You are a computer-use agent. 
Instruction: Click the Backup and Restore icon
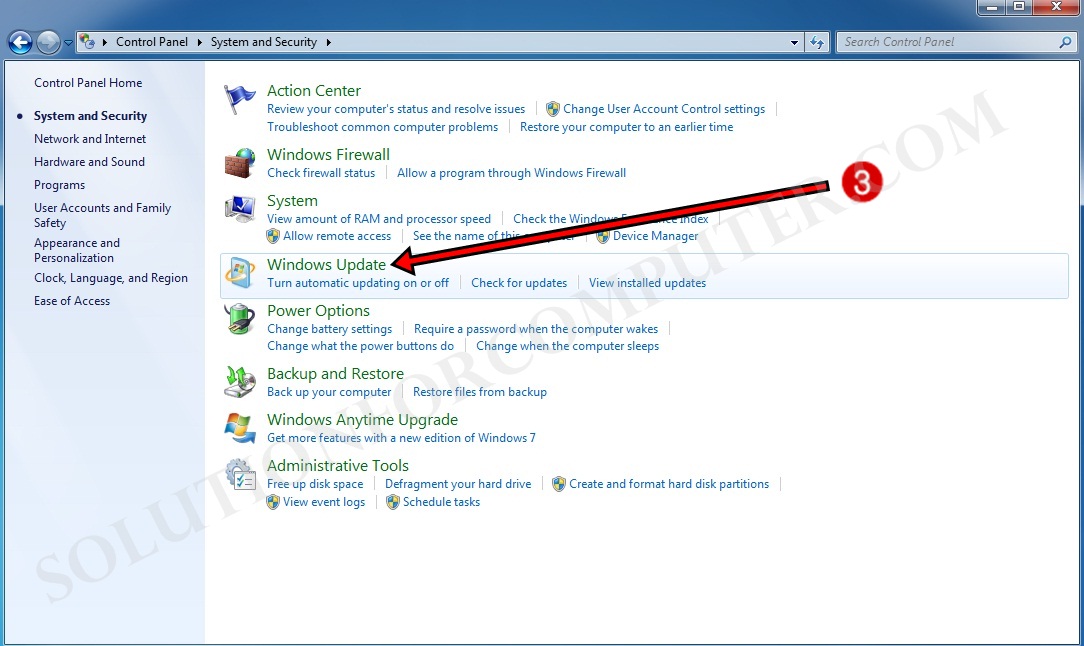pos(239,382)
